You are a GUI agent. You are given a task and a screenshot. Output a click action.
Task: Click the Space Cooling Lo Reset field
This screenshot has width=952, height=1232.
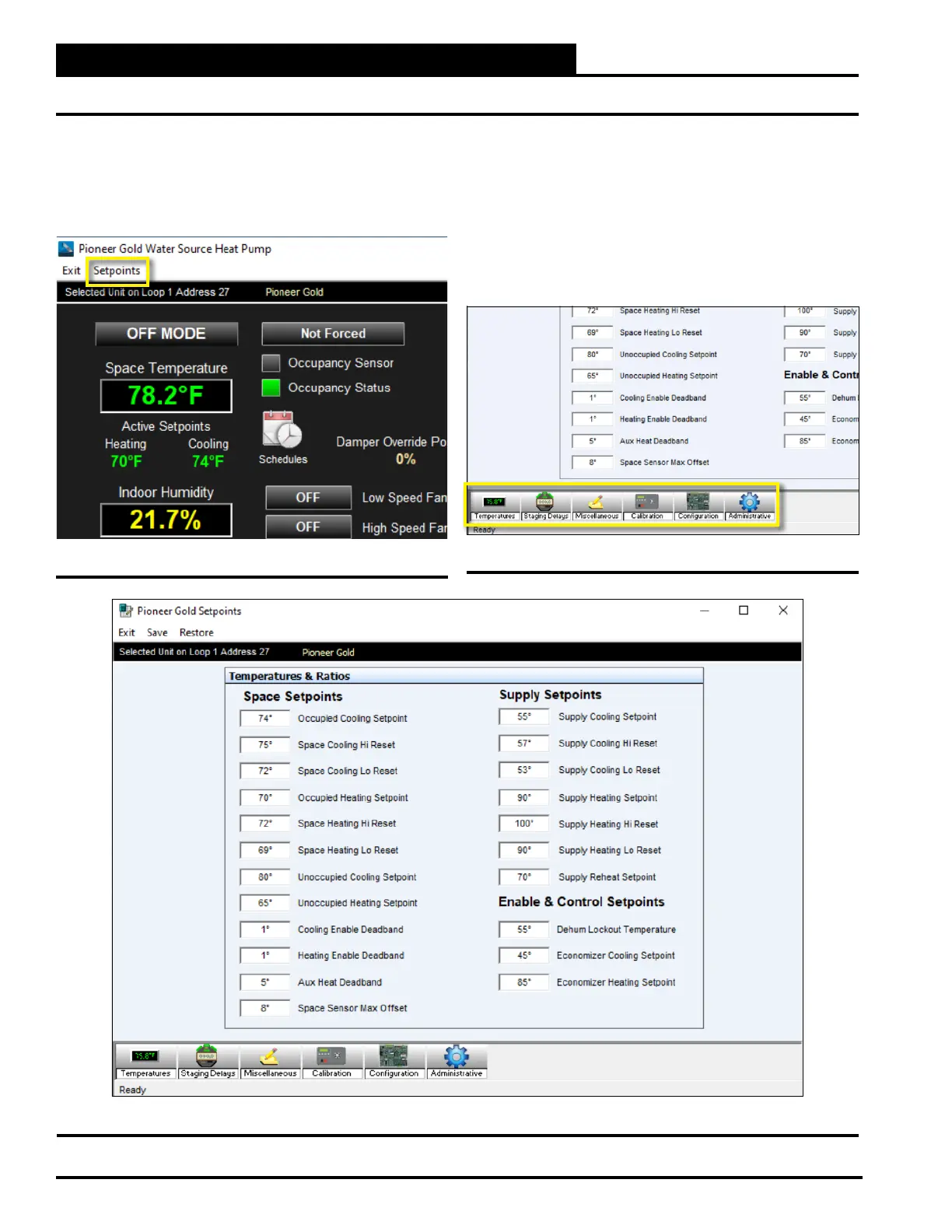[264, 771]
